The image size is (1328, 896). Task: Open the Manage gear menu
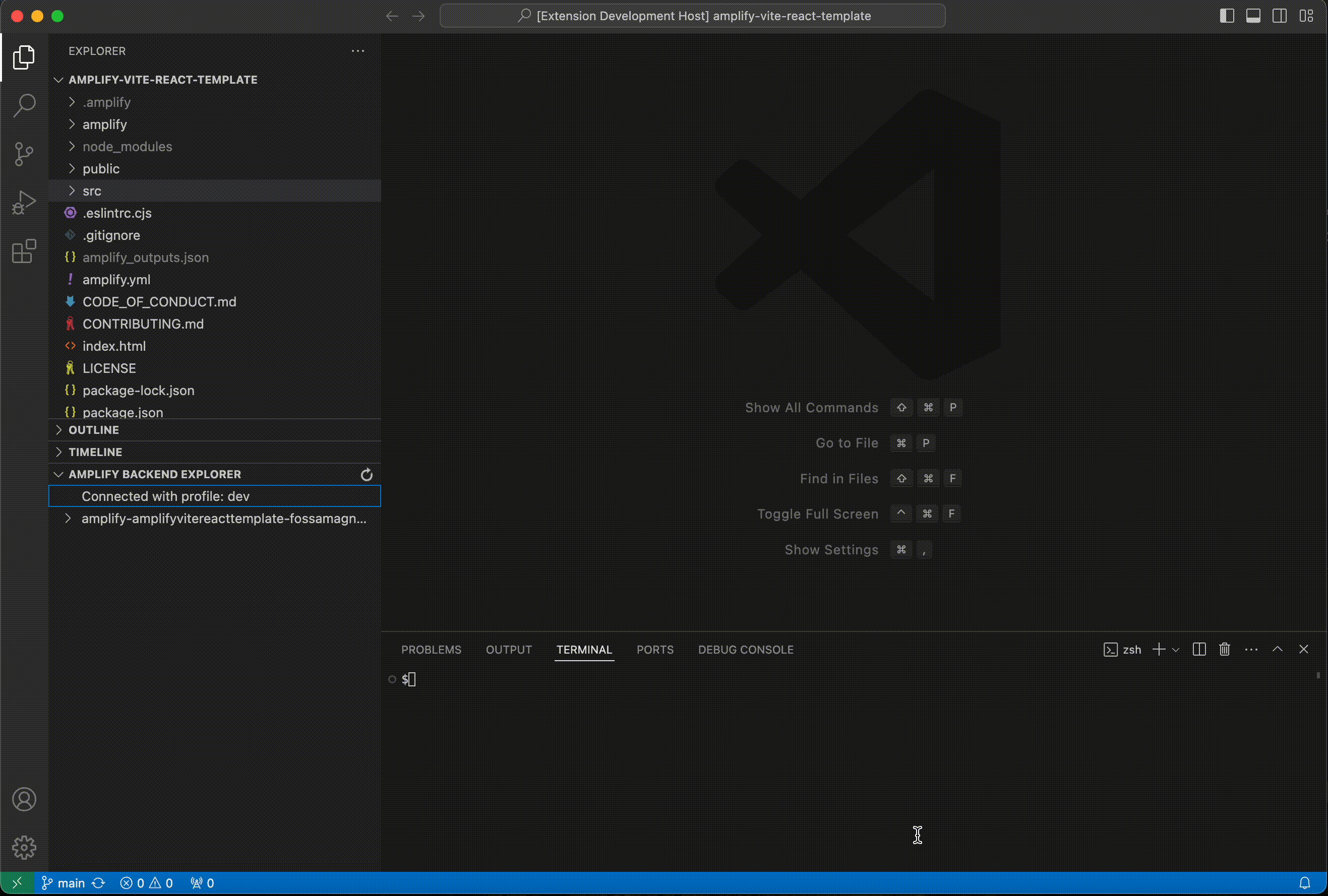point(24,848)
